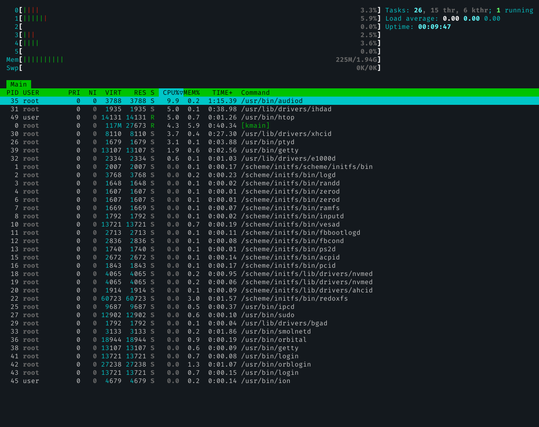
Task: Select the /scheme/initfs/bin/ramfs process
Action: click(270, 208)
